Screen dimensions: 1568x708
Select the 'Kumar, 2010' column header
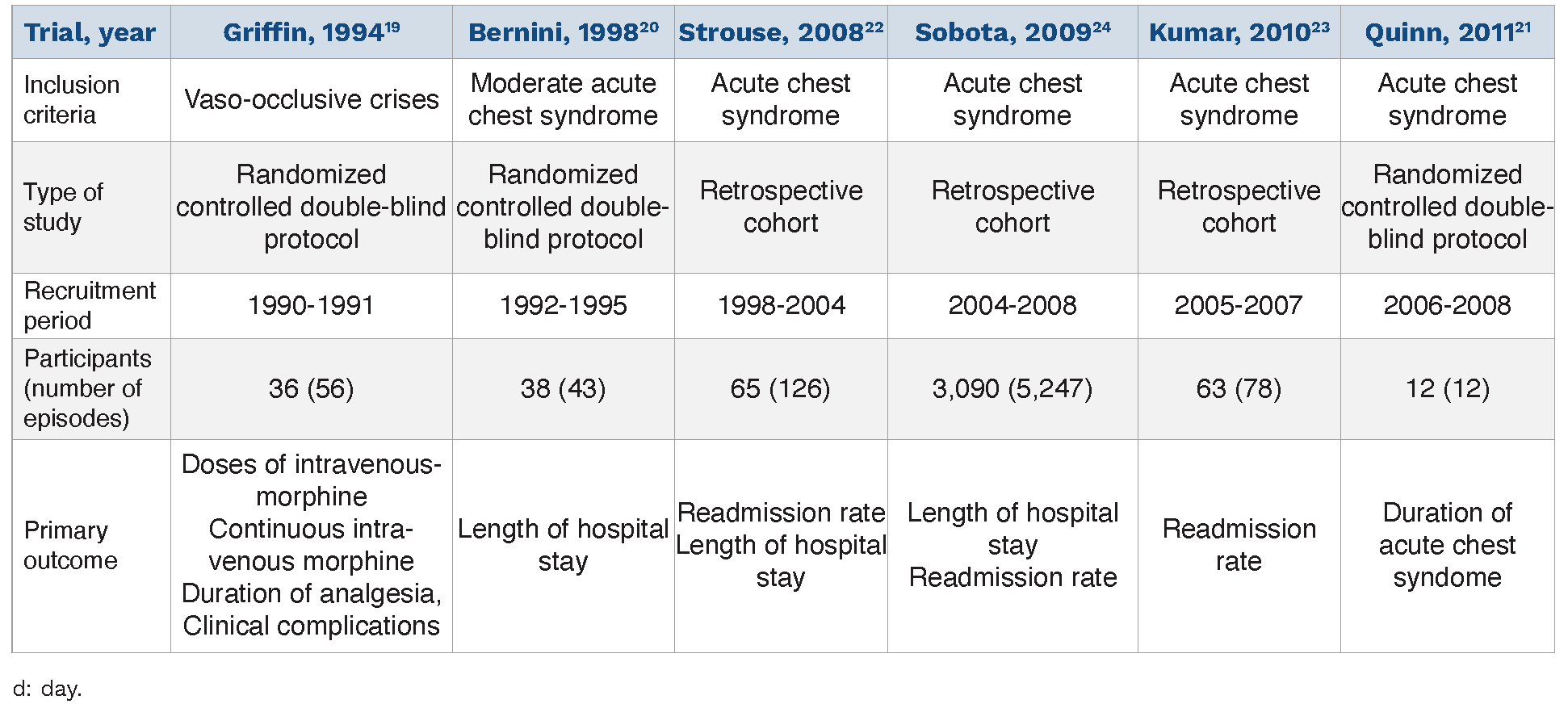click(1229, 33)
